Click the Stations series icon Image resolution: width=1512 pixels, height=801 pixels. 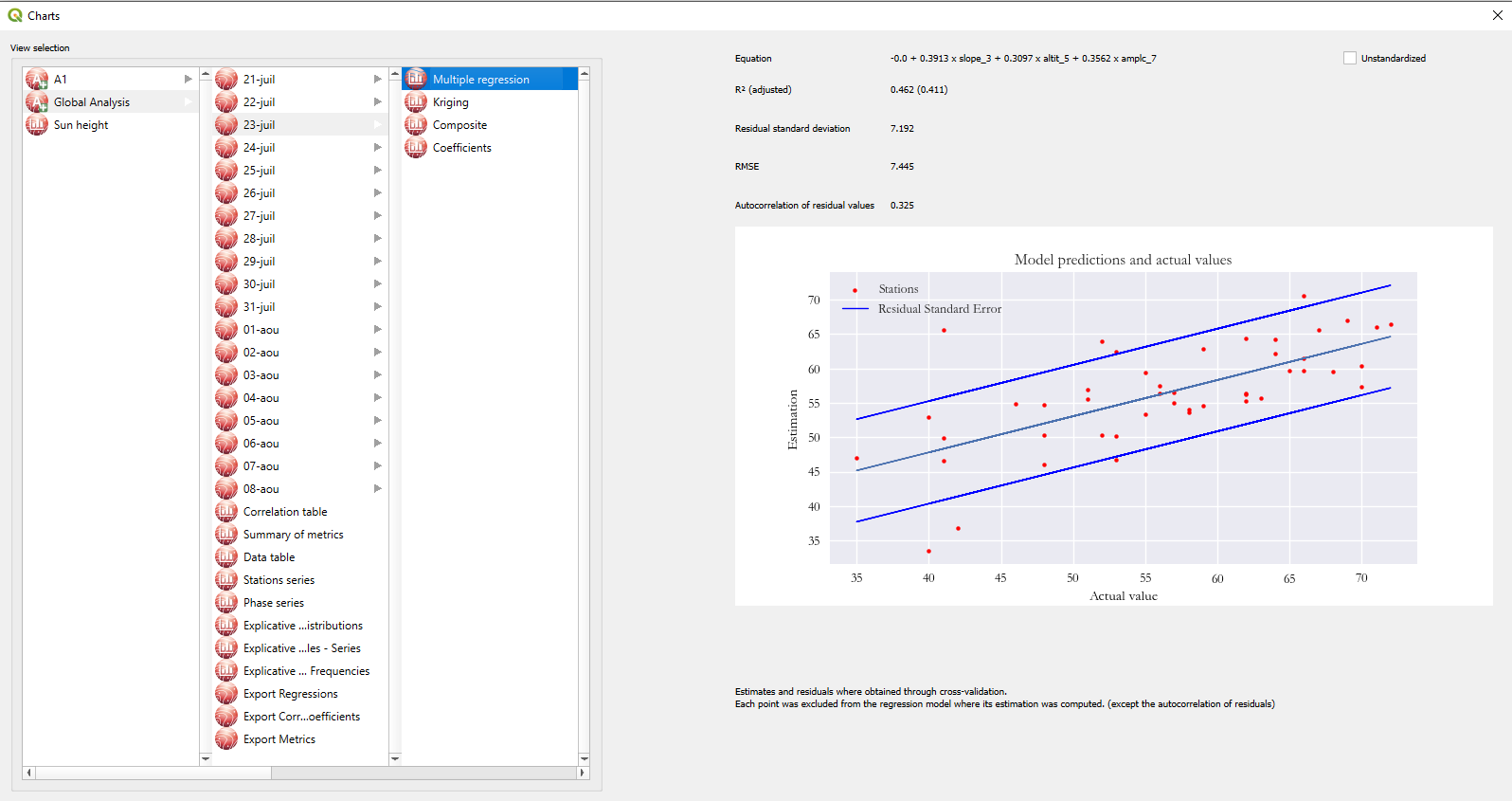pos(226,580)
